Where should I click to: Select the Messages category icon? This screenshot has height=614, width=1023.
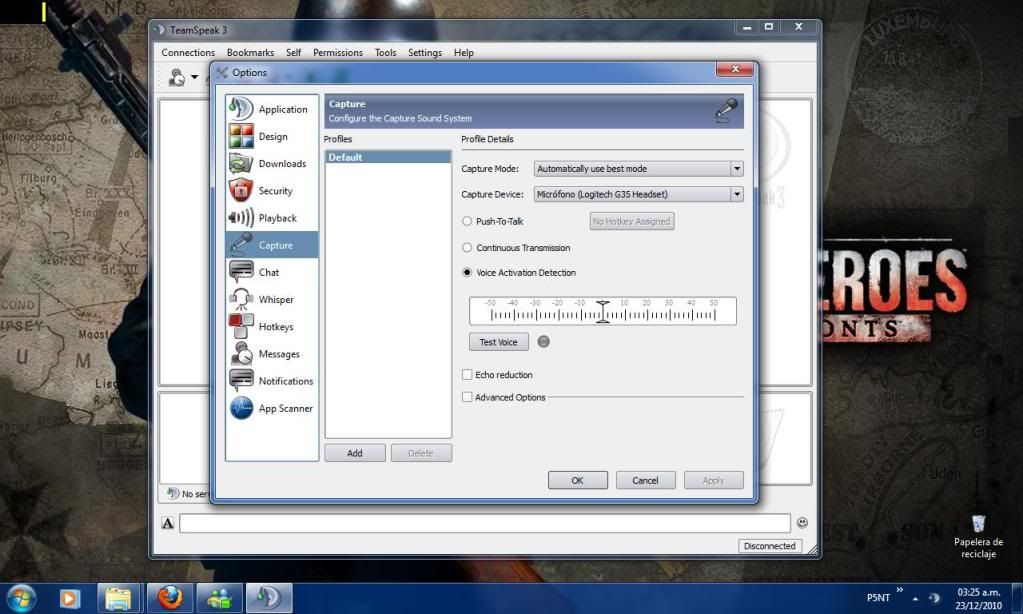[x=241, y=353]
